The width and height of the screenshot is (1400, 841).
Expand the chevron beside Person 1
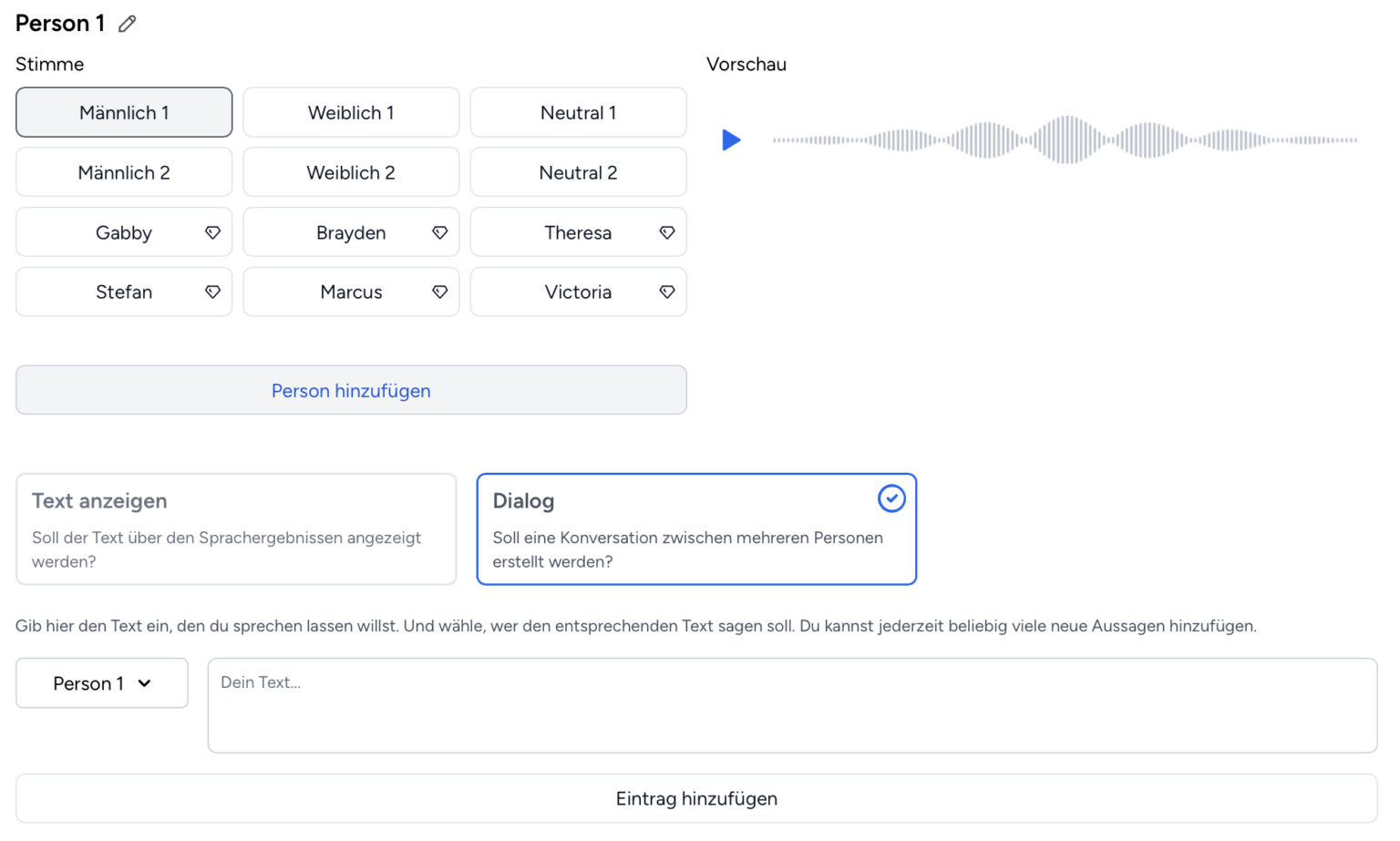click(144, 683)
